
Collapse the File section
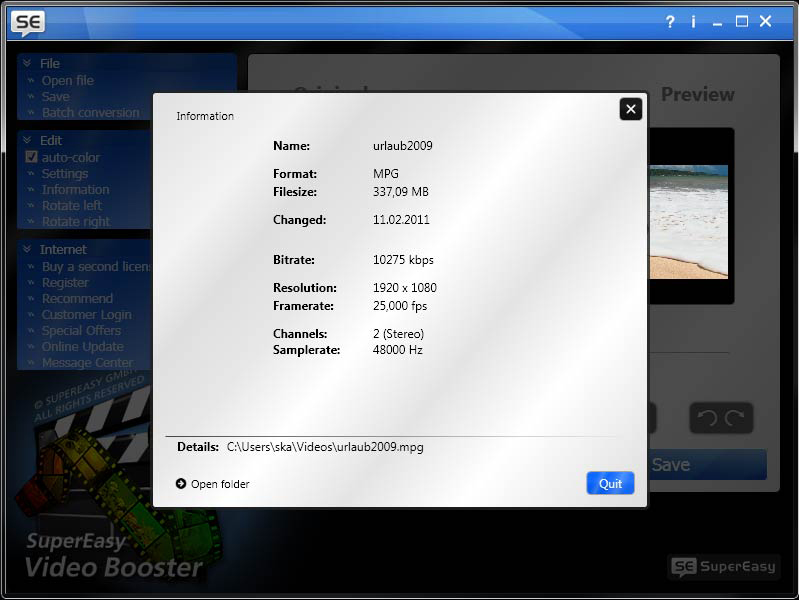(27, 63)
